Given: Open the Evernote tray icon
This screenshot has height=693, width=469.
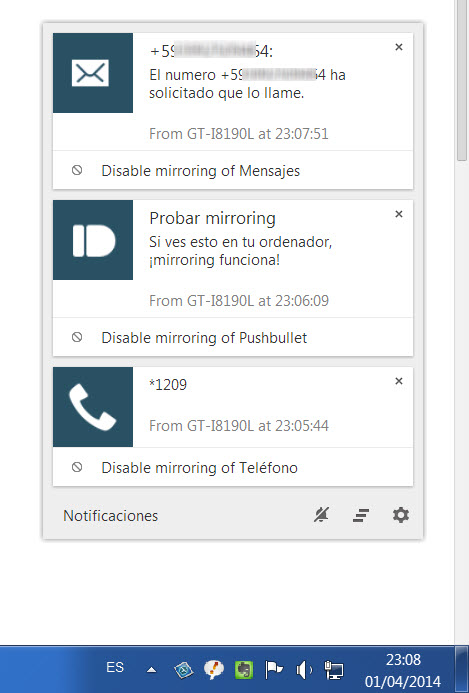Looking at the screenshot, I should 244,670.
